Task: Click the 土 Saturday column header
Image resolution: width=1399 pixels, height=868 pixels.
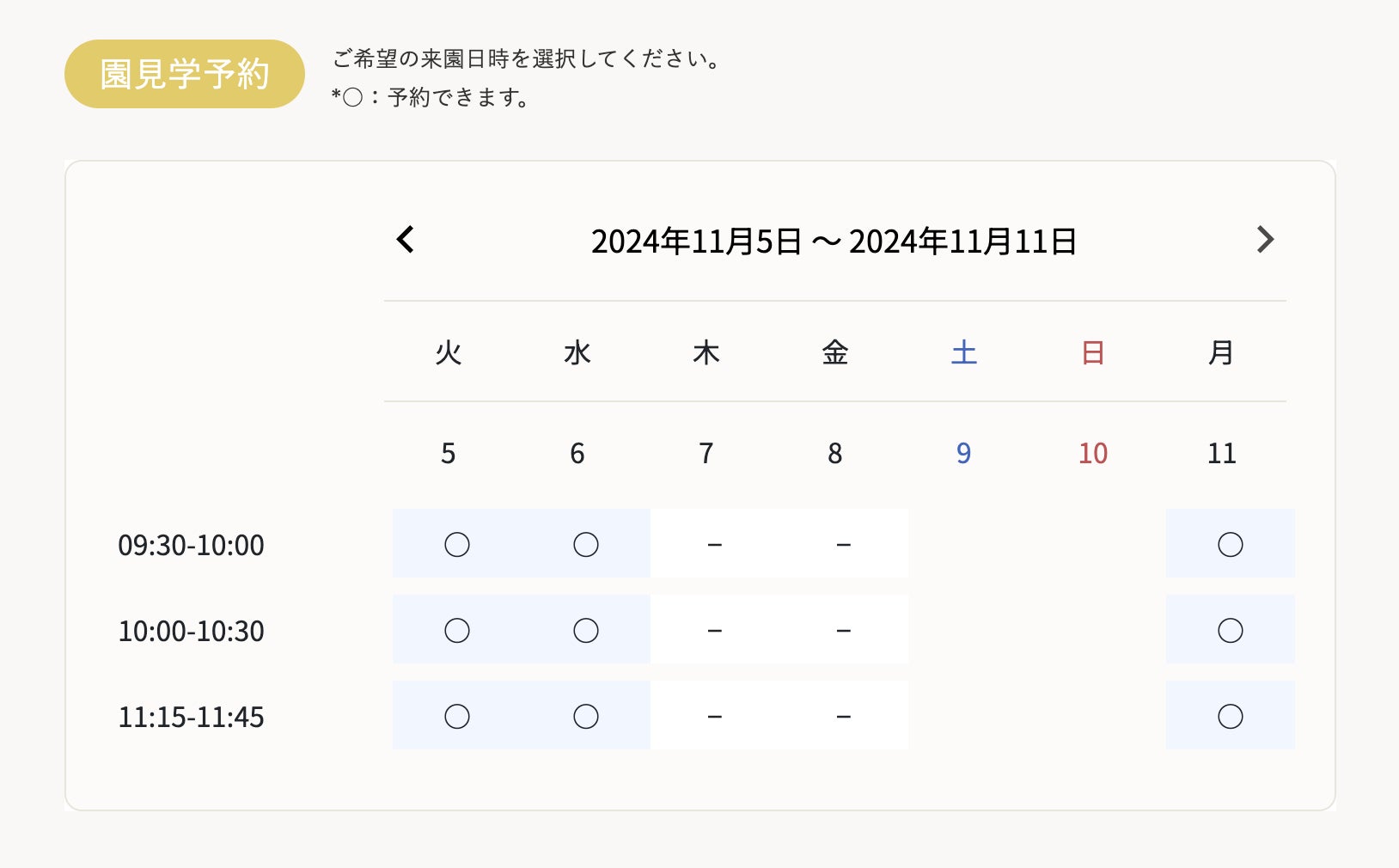Action: 964,352
